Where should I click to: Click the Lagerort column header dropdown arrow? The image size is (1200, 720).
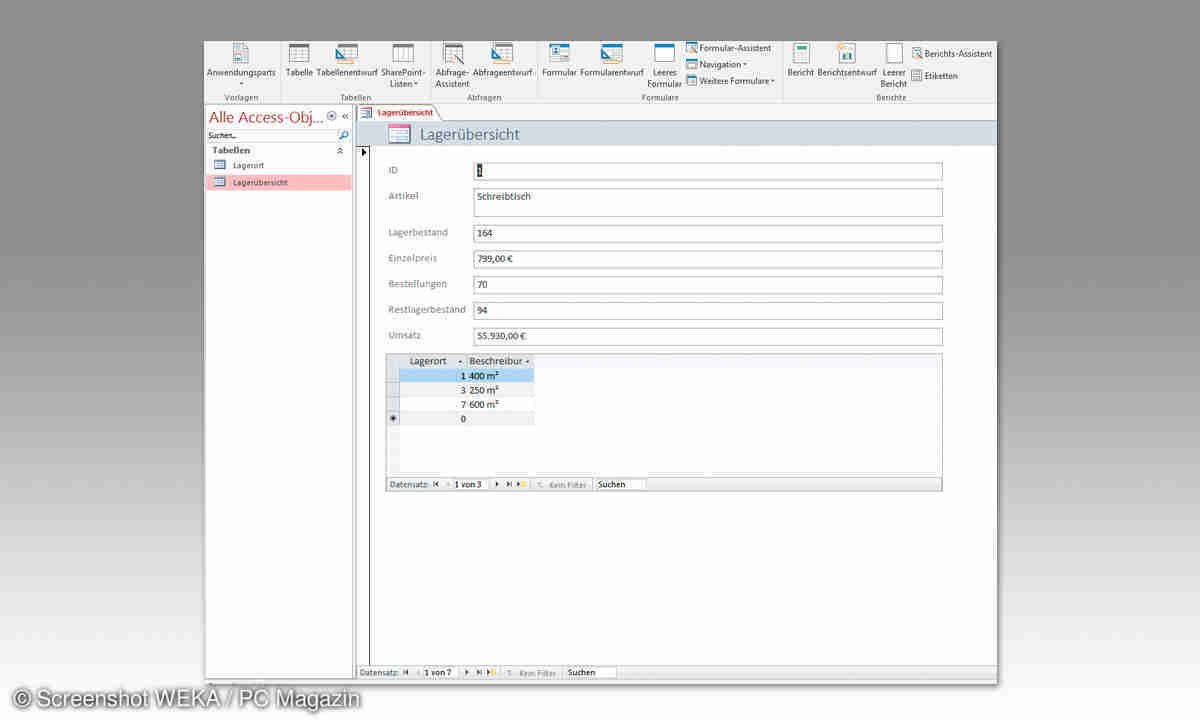(x=460, y=361)
